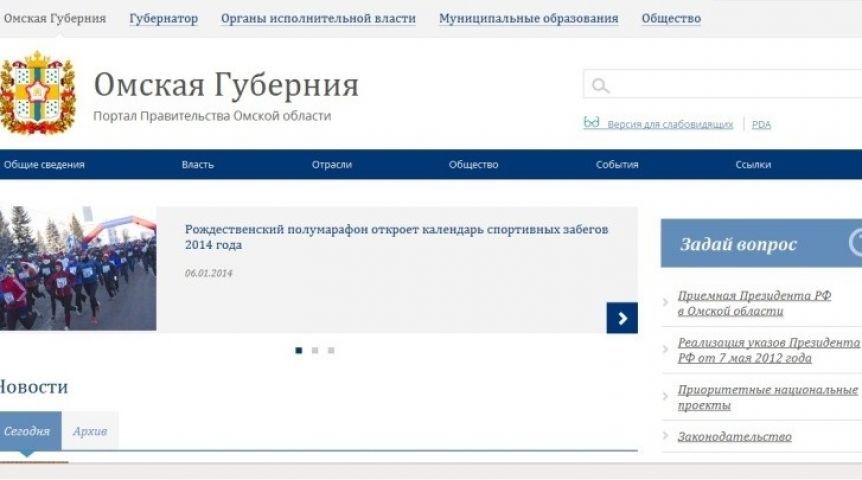Open the Власть navigation menu
This screenshot has height=480, width=862.
tap(197, 165)
